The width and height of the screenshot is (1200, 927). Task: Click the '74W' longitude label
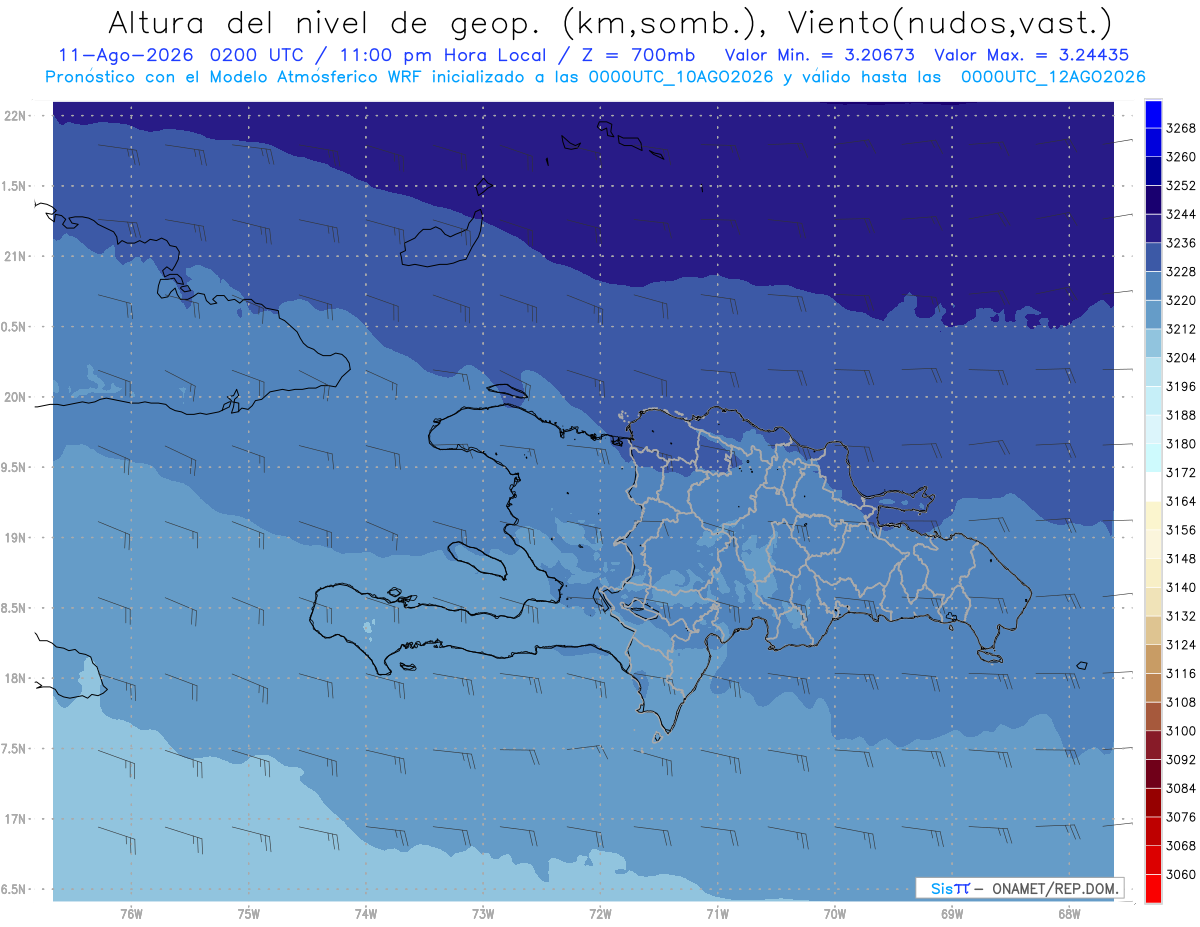tap(365, 914)
